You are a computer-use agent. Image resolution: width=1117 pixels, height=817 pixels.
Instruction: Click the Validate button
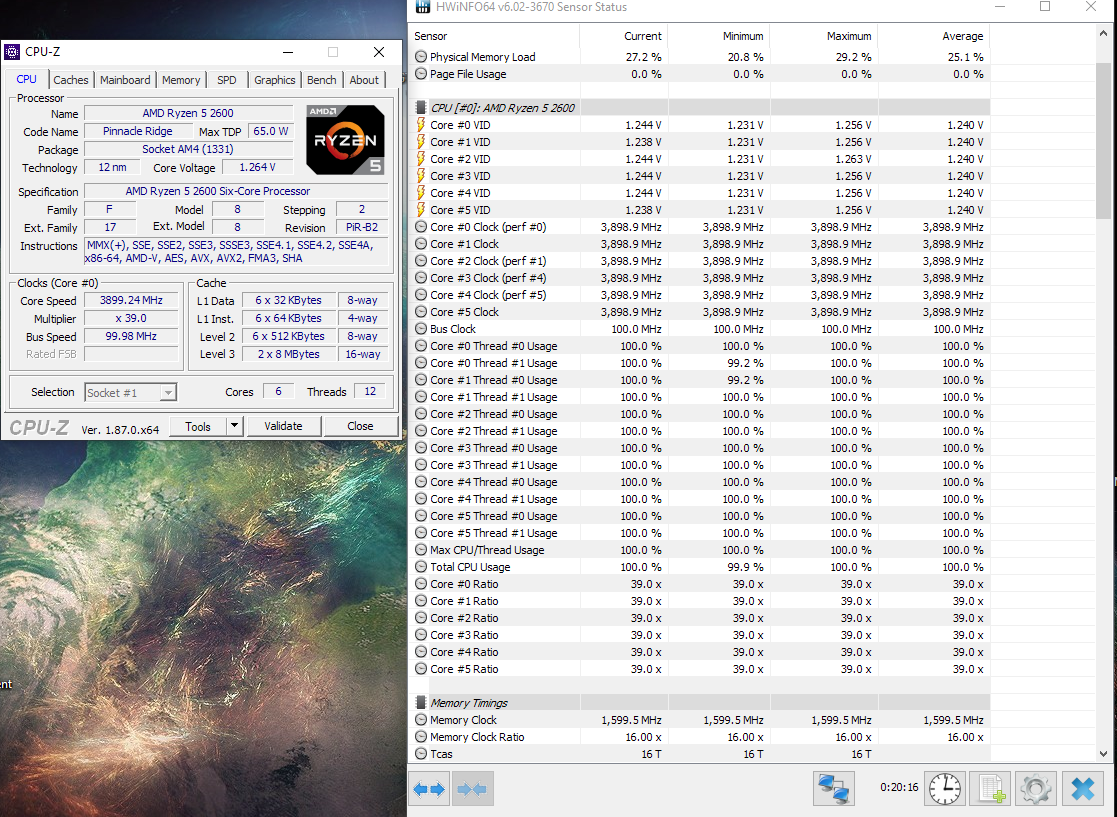tap(284, 426)
